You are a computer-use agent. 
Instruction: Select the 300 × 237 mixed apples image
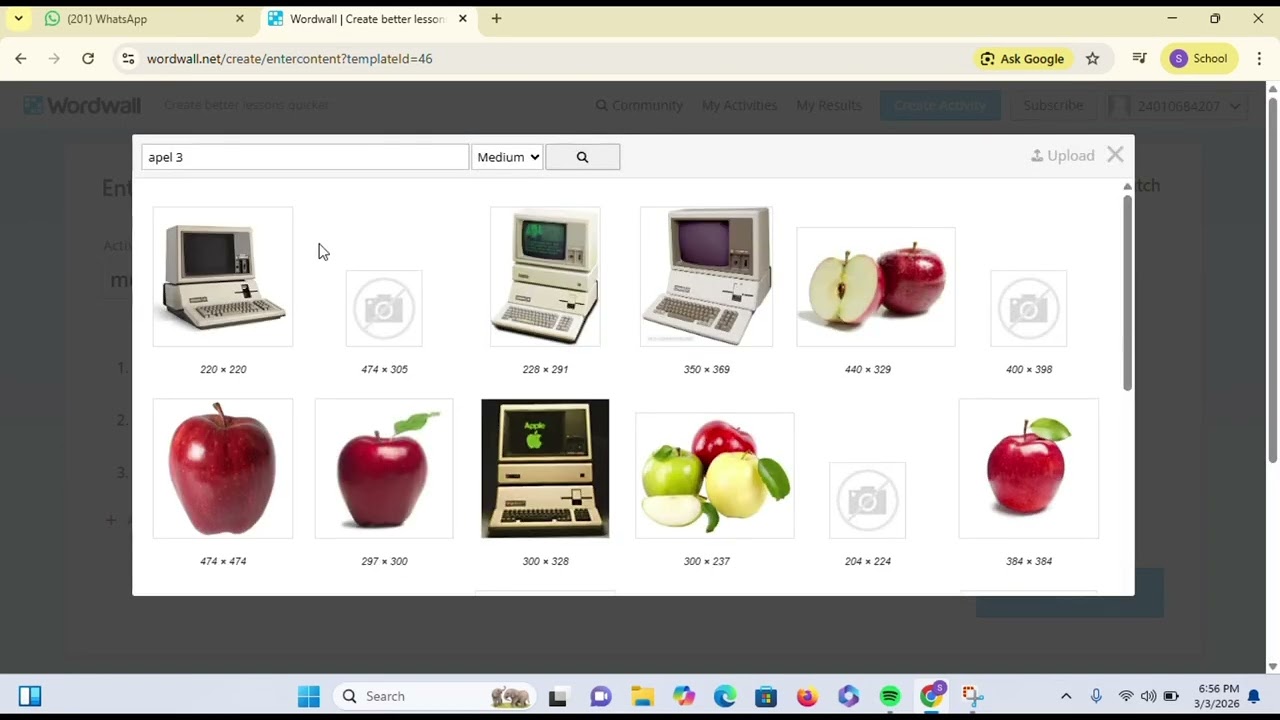click(715, 476)
